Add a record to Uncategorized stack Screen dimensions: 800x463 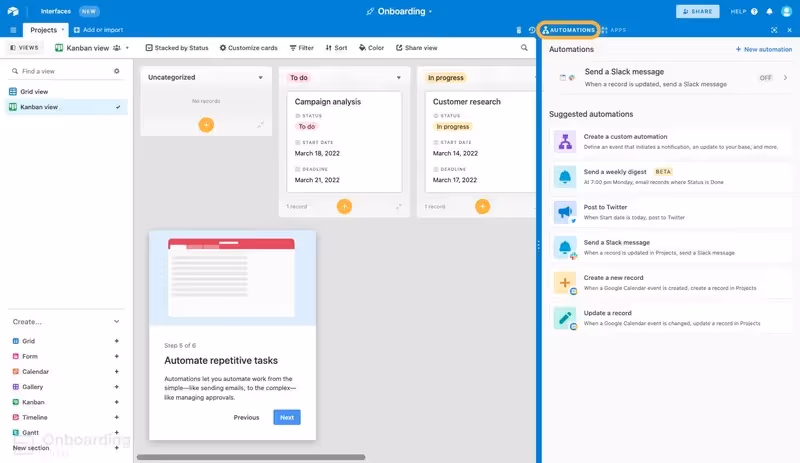point(206,125)
